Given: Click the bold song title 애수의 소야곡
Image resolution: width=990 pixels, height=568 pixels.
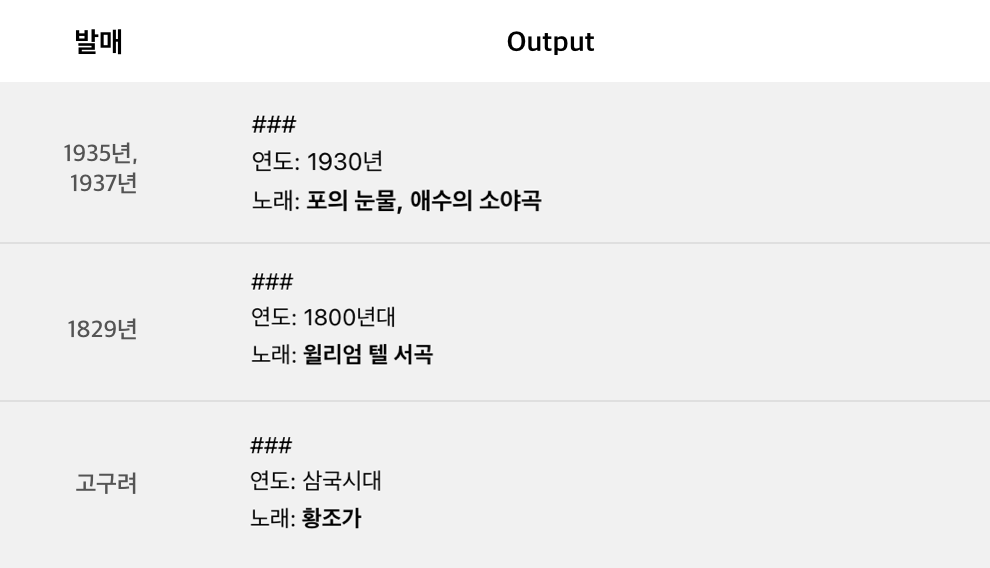Looking at the screenshot, I should (x=475, y=201).
